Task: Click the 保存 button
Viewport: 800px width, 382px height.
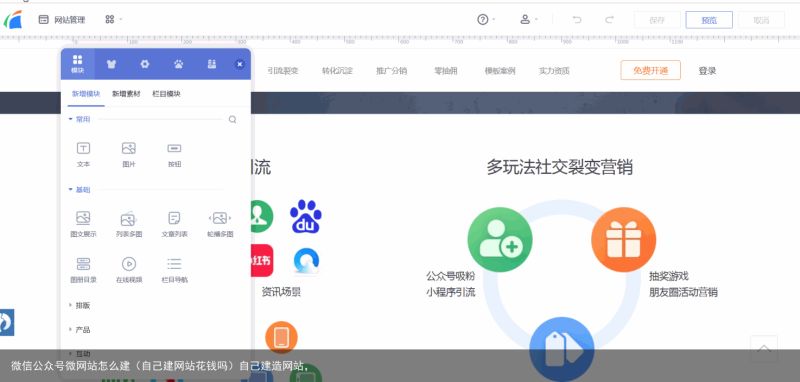Action: [x=657, y=20]
